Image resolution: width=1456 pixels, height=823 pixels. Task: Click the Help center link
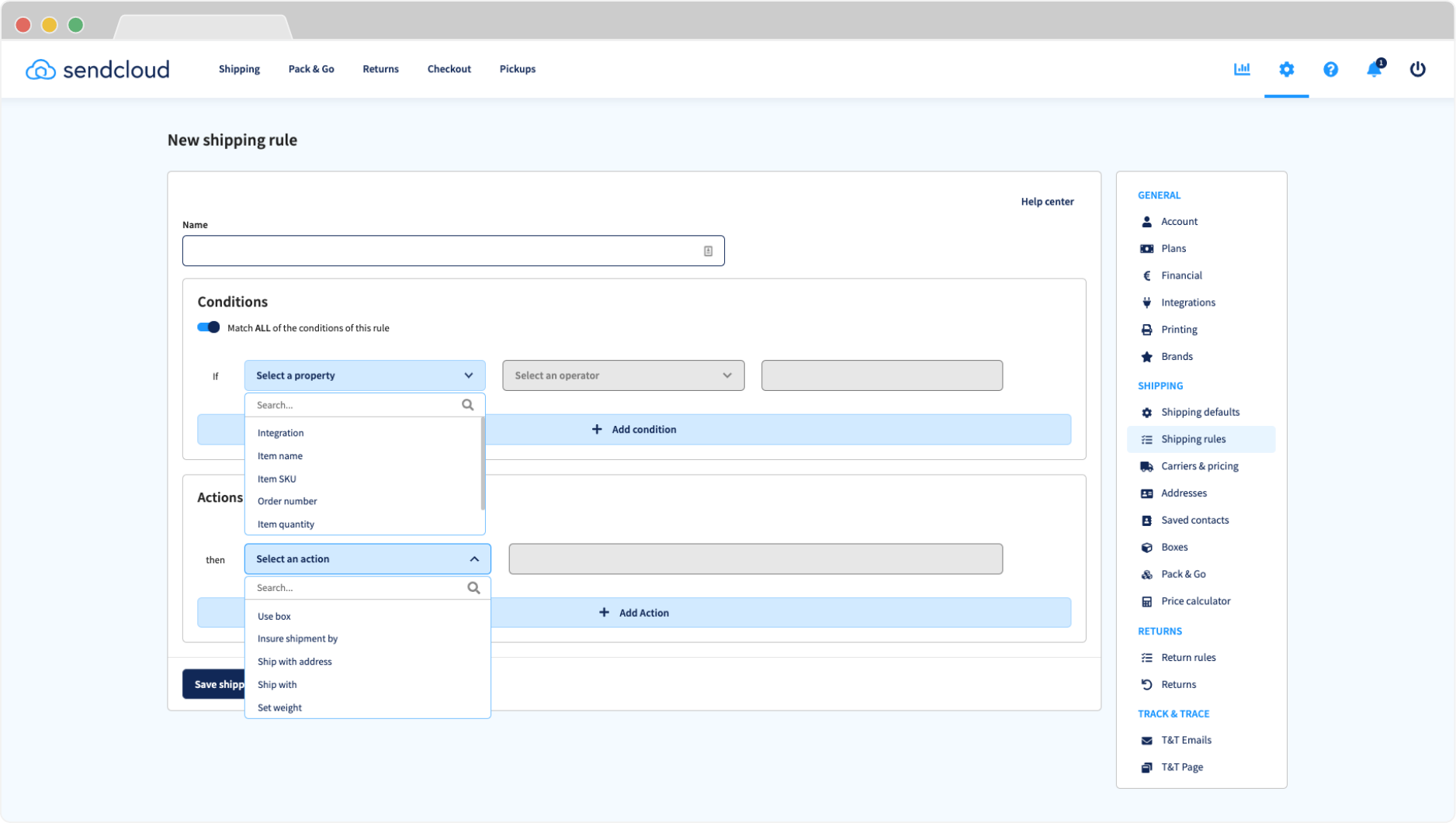pos(1047,201)
